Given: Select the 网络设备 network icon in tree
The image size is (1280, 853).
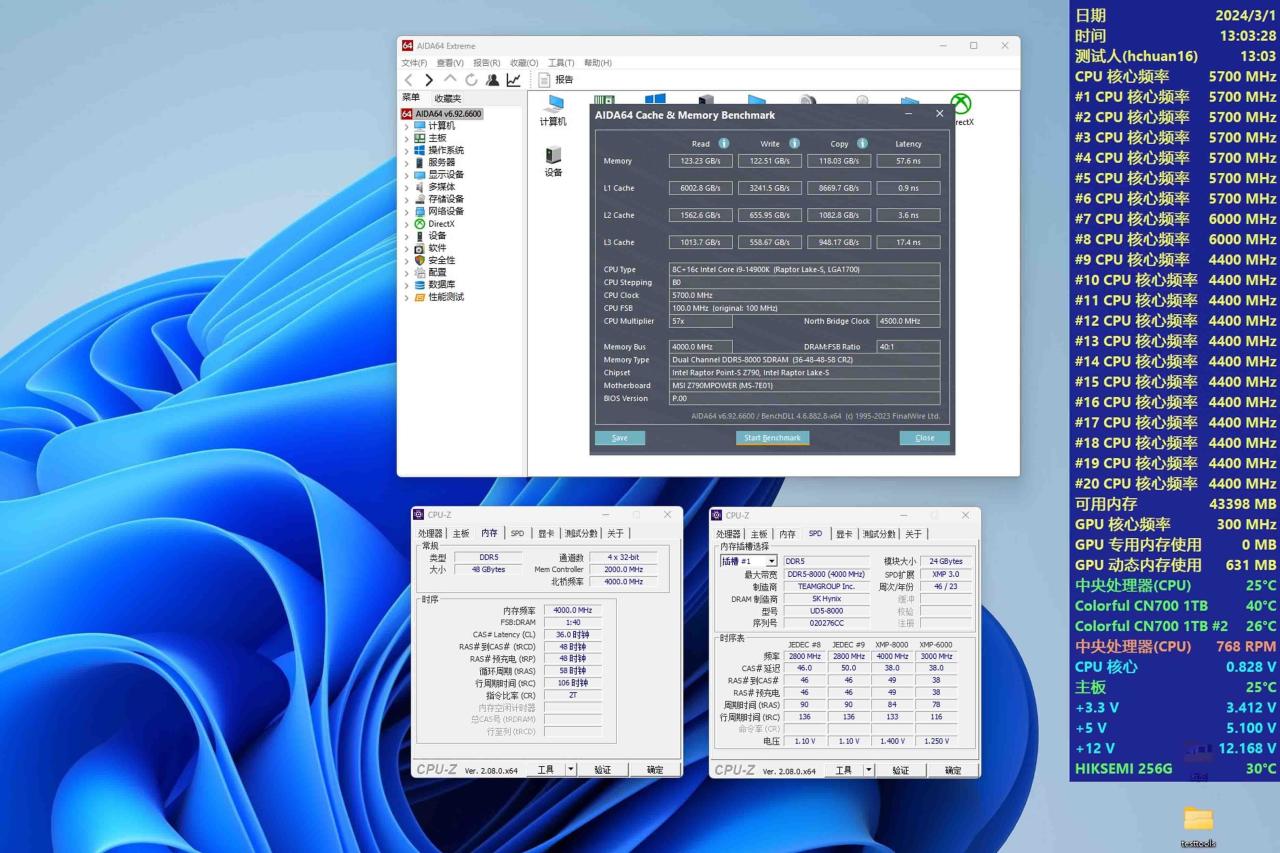Looking at the screenshot, I should (x=420, y=211).
